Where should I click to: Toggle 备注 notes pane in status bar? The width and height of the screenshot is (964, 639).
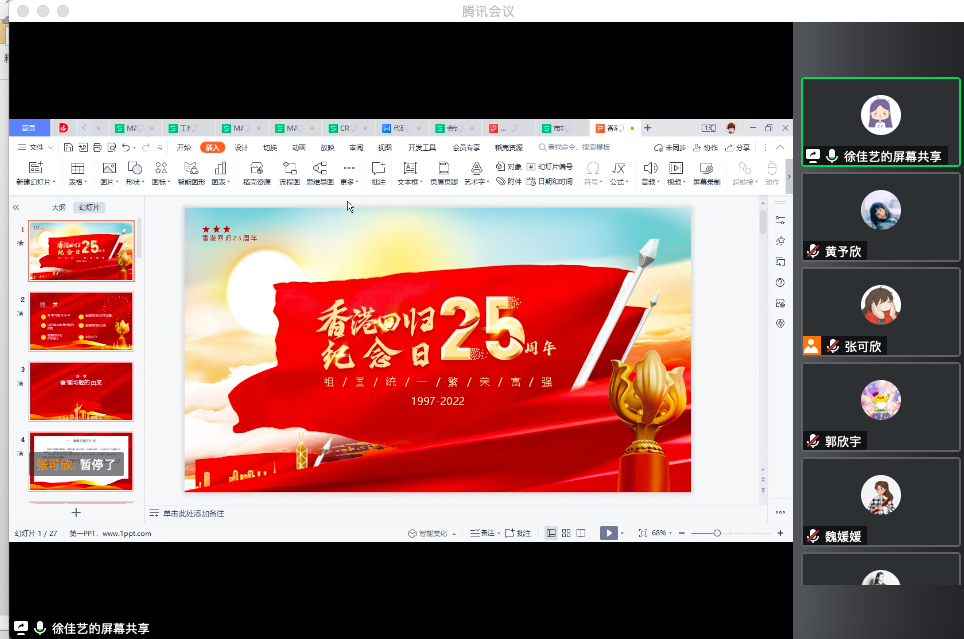click(482, 533)
